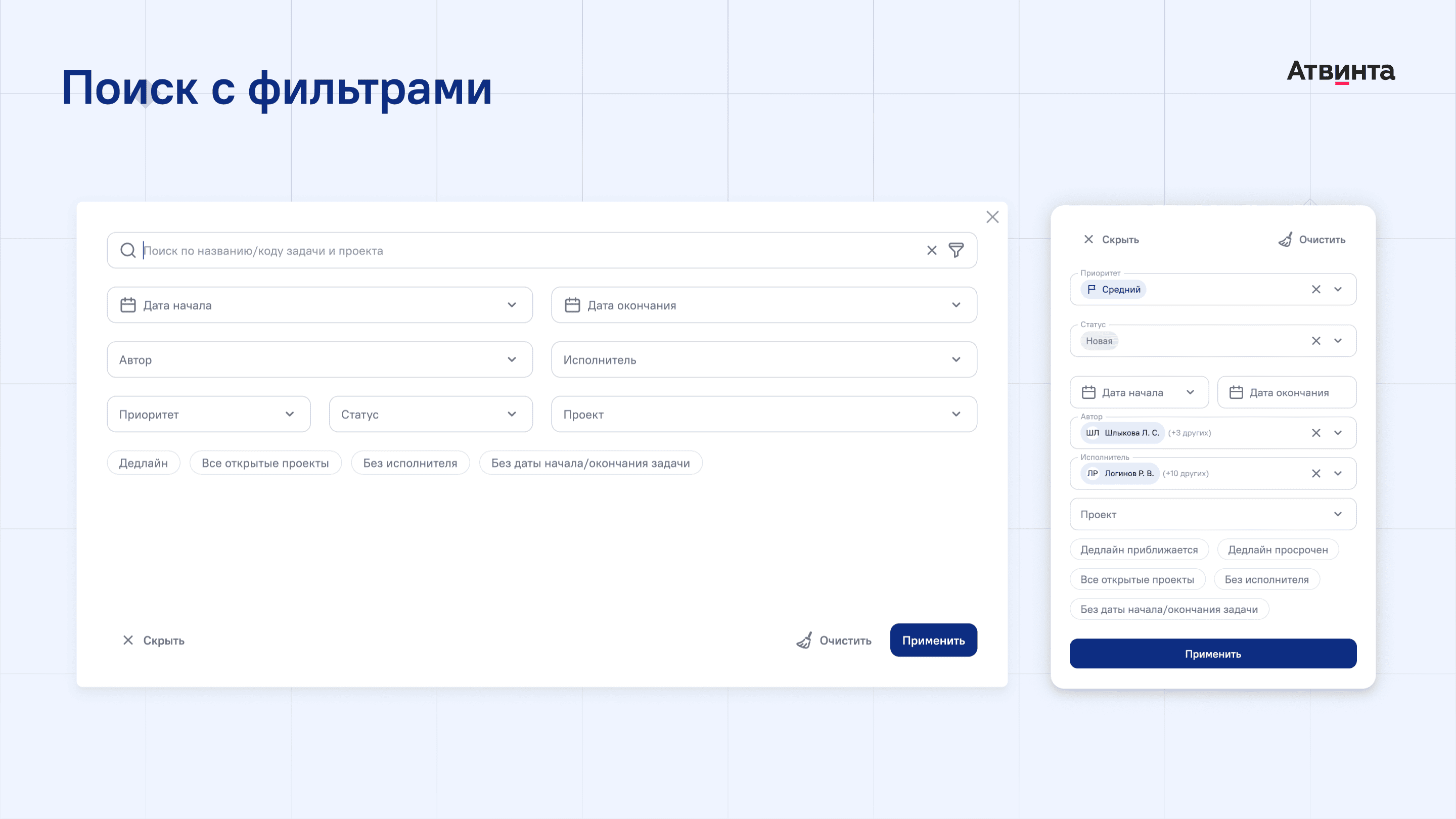The height and width of the screenshot is (819, 1456).
Task: Open the Автор dropdown in left panel
Action: click(320, 359)
